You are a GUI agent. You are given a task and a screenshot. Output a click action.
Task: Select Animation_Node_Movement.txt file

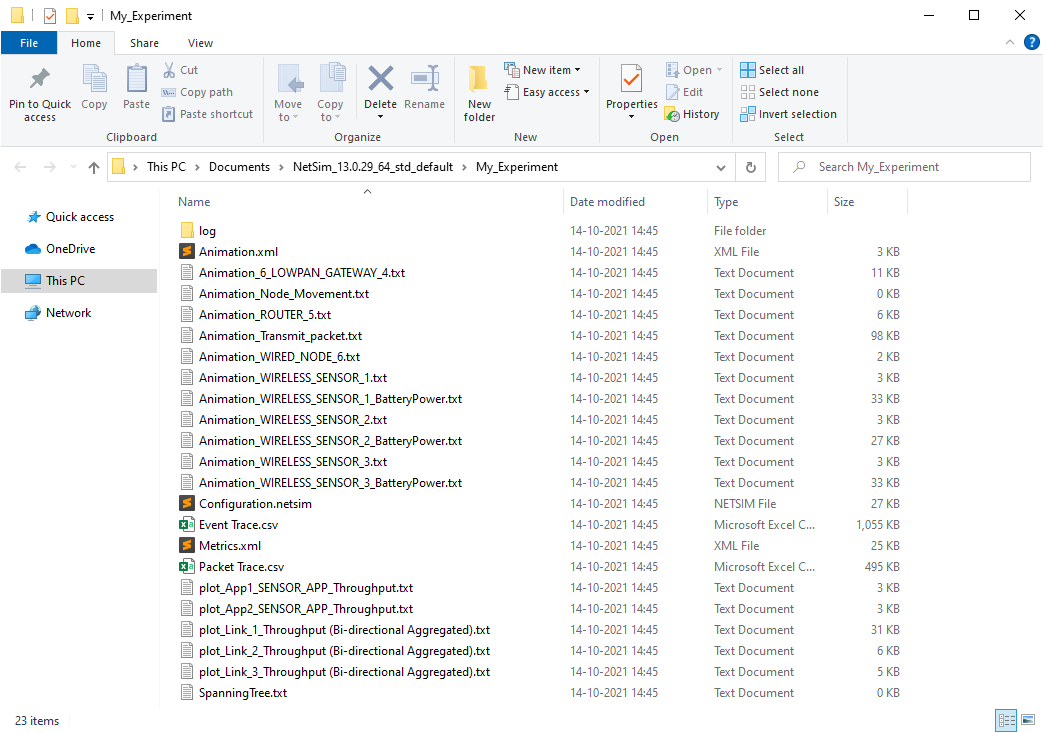coord(284,294)
